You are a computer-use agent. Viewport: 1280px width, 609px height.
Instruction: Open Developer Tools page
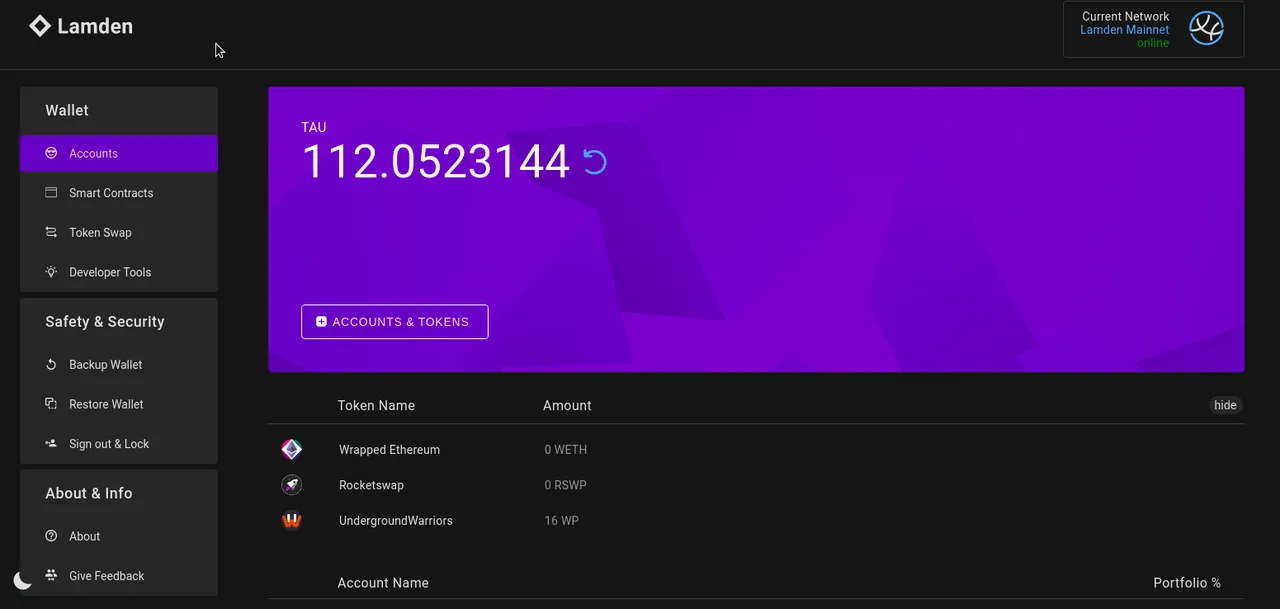(x=119, y=272)
